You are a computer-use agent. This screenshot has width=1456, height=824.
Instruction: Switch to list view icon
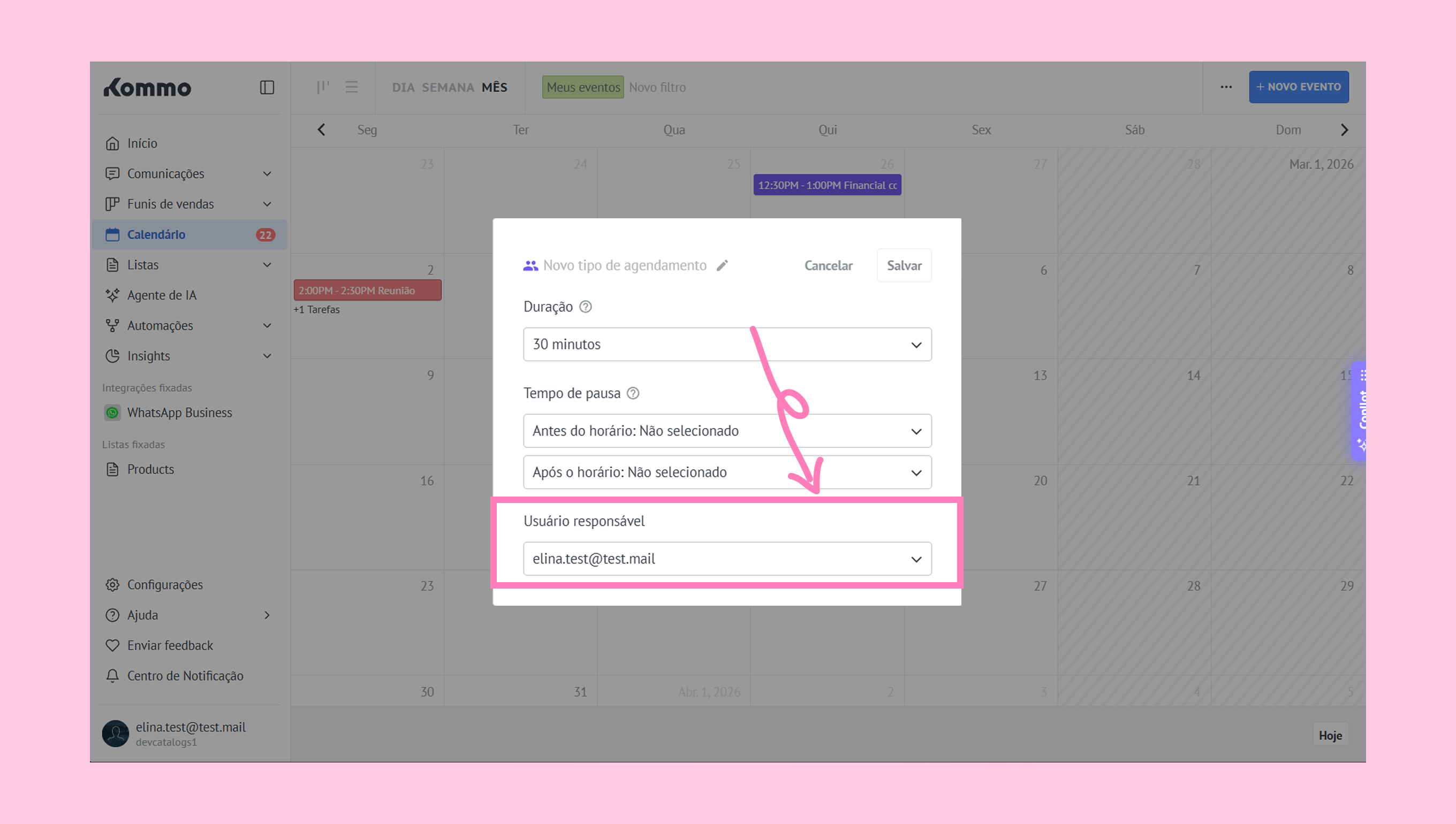coord(352,87)
